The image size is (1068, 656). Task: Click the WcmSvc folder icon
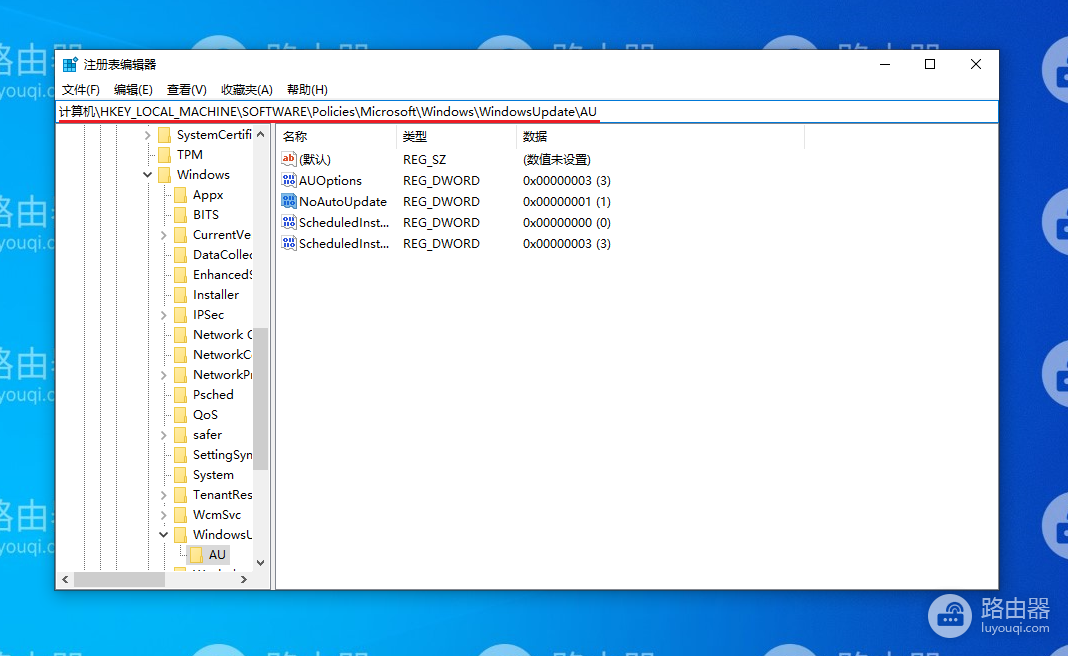(x=180, y=515)
